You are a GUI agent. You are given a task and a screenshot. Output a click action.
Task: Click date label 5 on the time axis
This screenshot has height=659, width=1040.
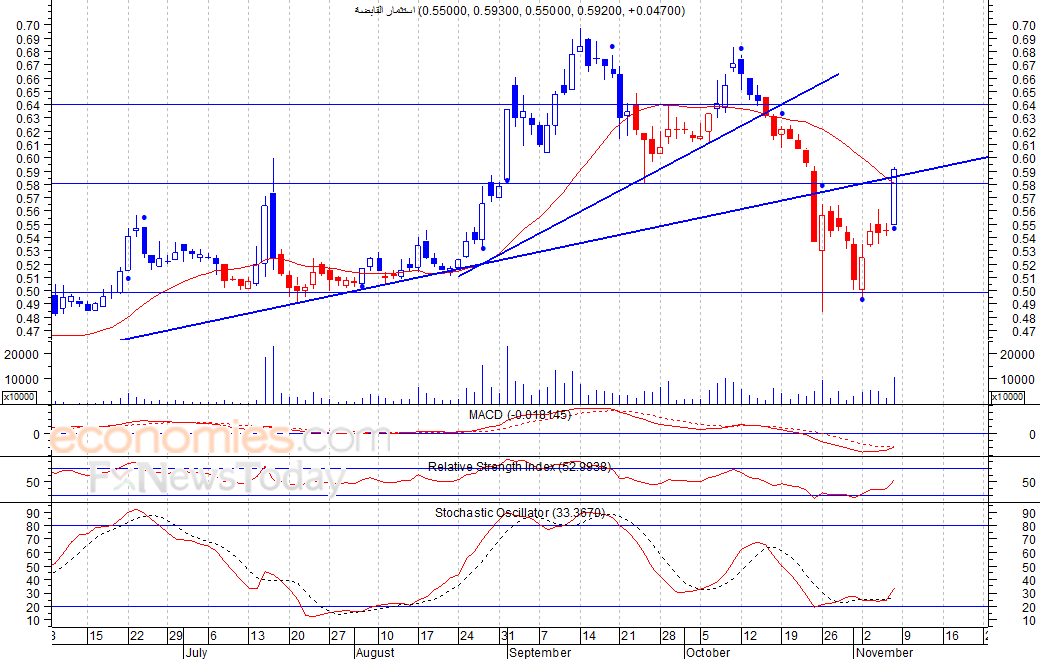pos(705,636)
